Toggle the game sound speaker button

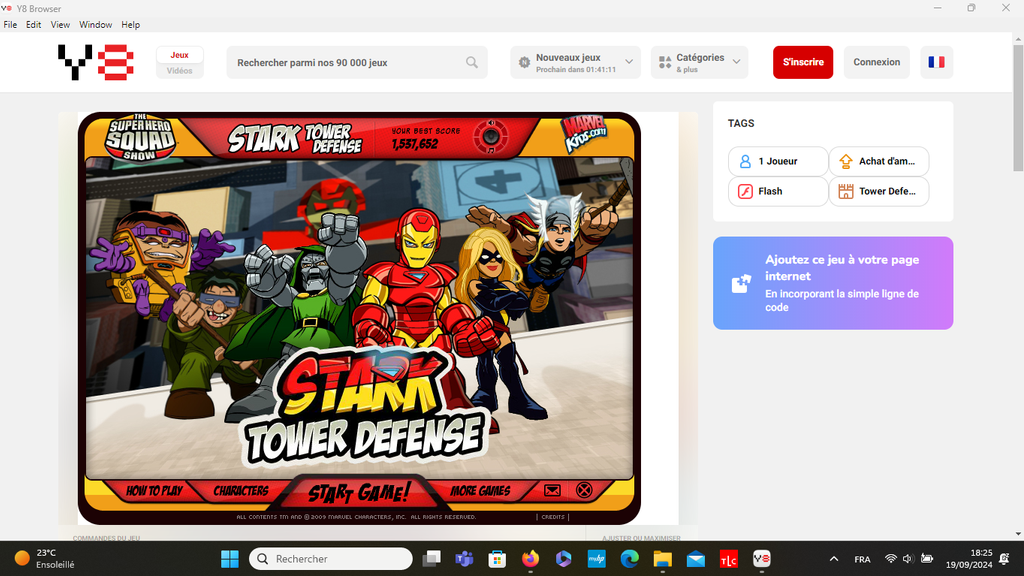point(490,135)
